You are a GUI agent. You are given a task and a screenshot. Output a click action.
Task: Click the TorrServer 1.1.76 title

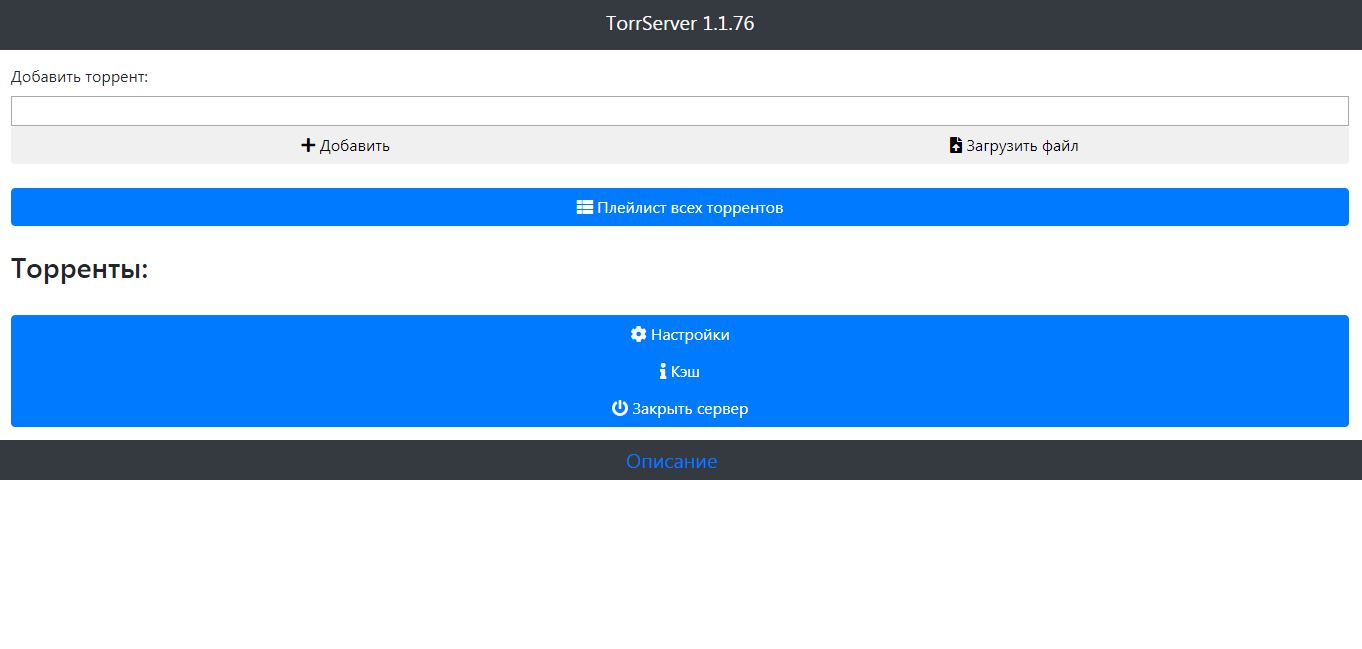tap(680, 23)
